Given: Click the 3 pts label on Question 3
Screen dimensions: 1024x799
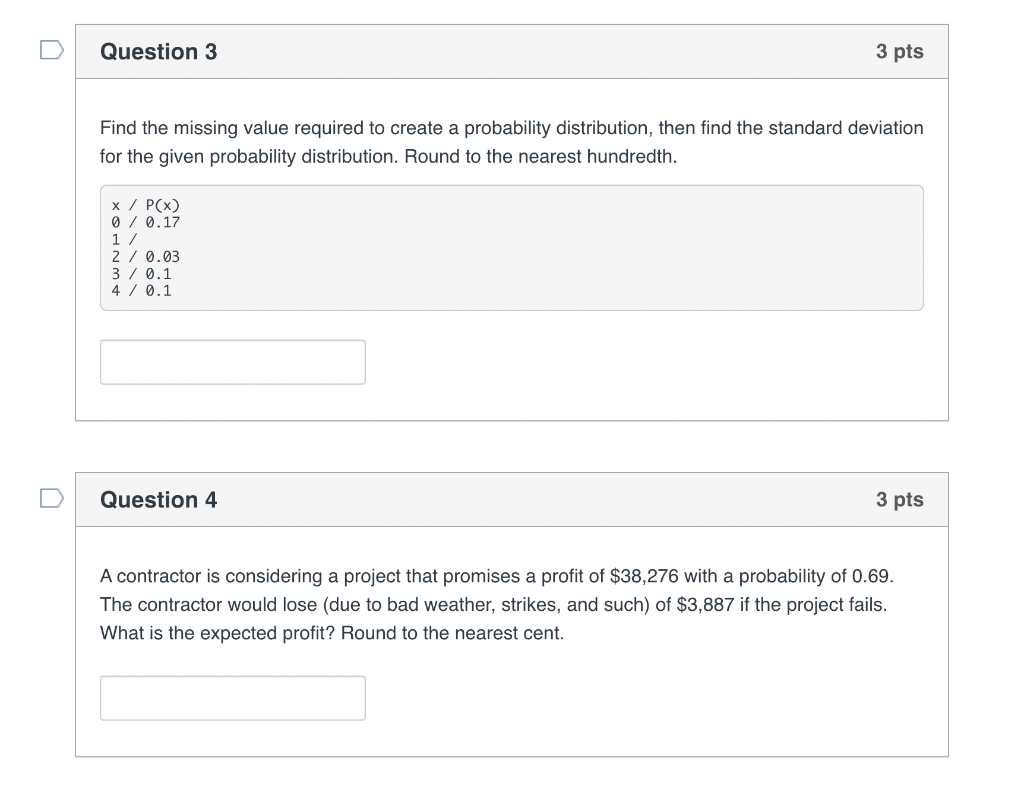Looking at the screenshot, I should 902,51.
